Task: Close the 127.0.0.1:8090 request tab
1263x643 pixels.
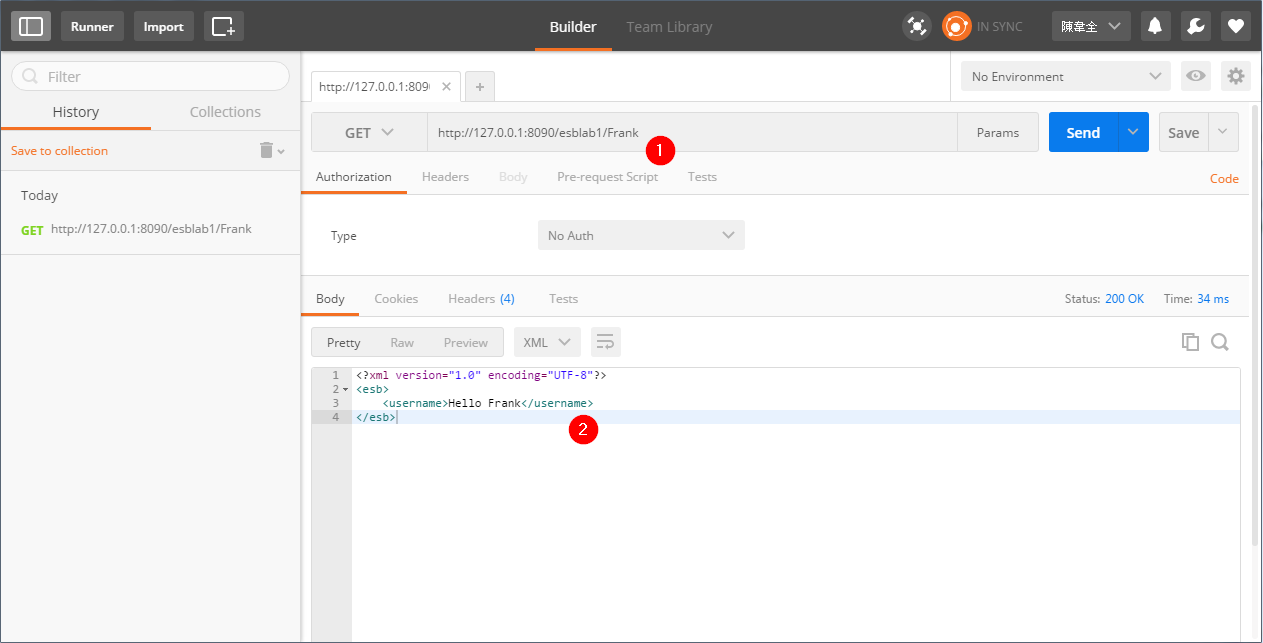Action: click(x=446, y=87)
